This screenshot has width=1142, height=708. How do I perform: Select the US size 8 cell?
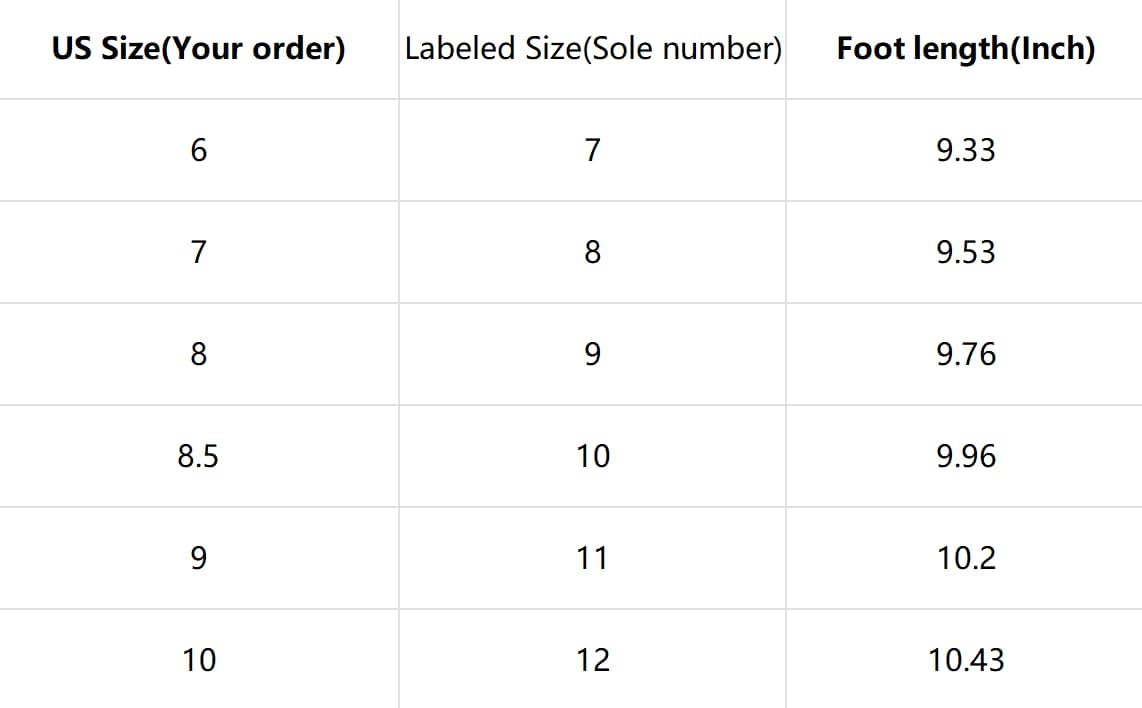tap(198, 354)
